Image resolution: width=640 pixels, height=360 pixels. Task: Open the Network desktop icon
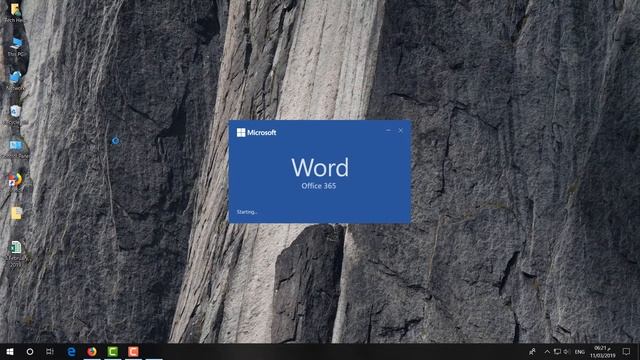(x=16, y=81)
